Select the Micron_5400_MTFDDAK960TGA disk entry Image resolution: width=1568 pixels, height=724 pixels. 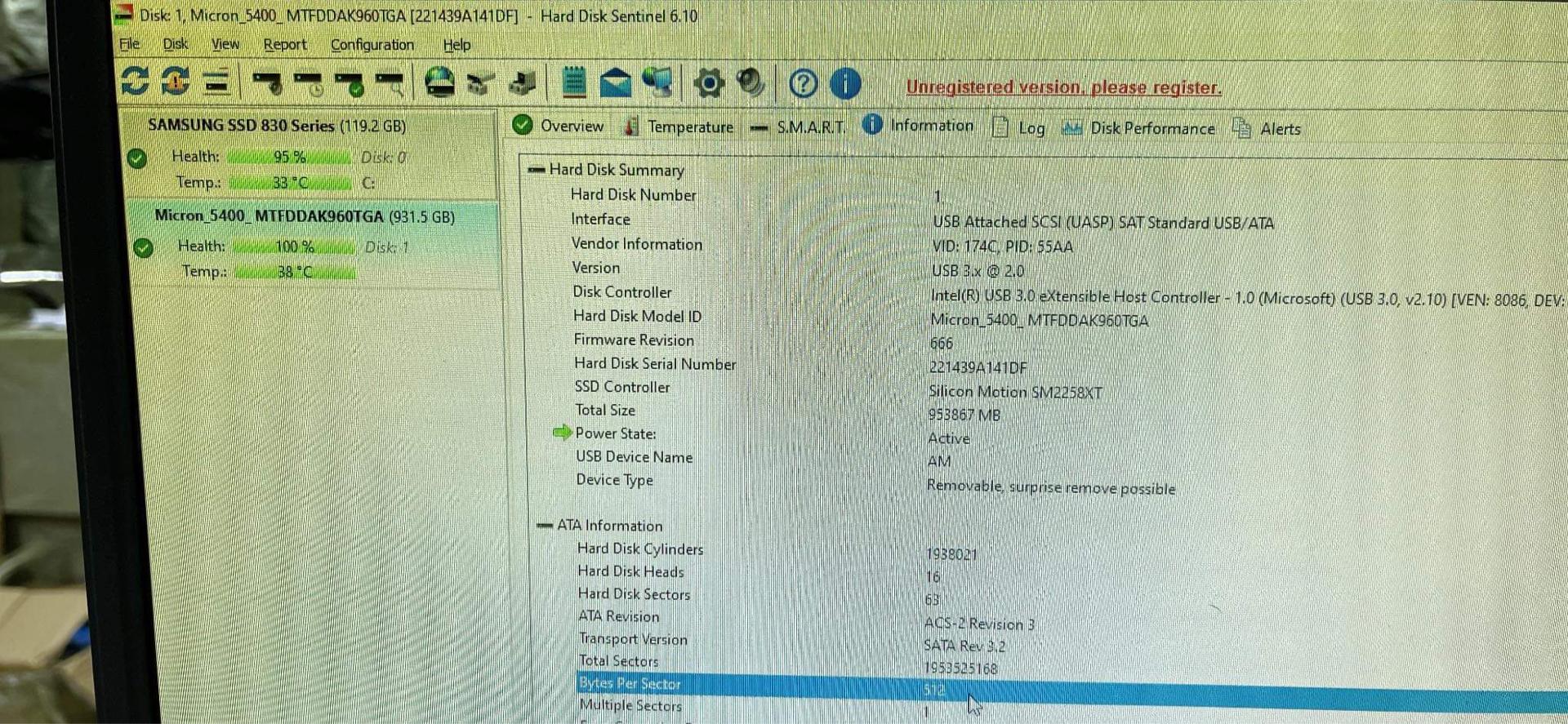tap(314, 244)
